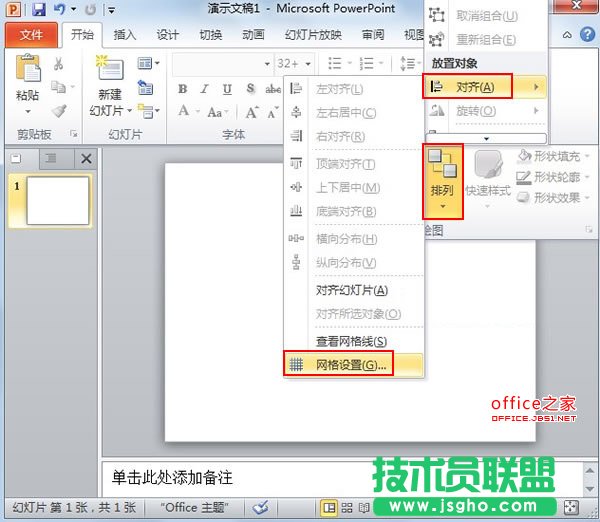This screenshot has height=522, width=600.
Task: Open the 旋转(O) Rotate submenu
Action: pyautogui.click(x=484, y=111)
